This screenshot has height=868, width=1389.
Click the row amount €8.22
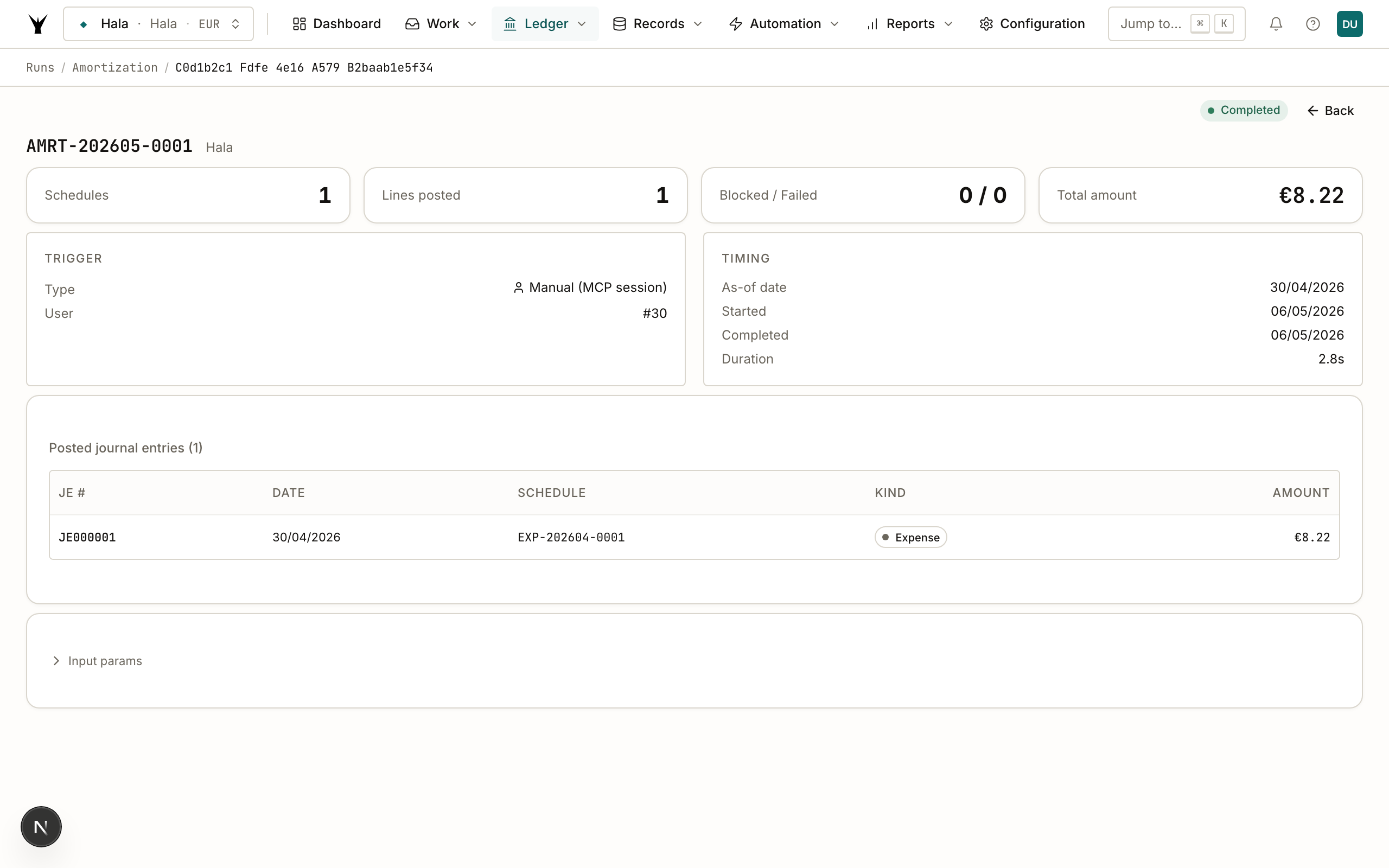pos(1311,537)
